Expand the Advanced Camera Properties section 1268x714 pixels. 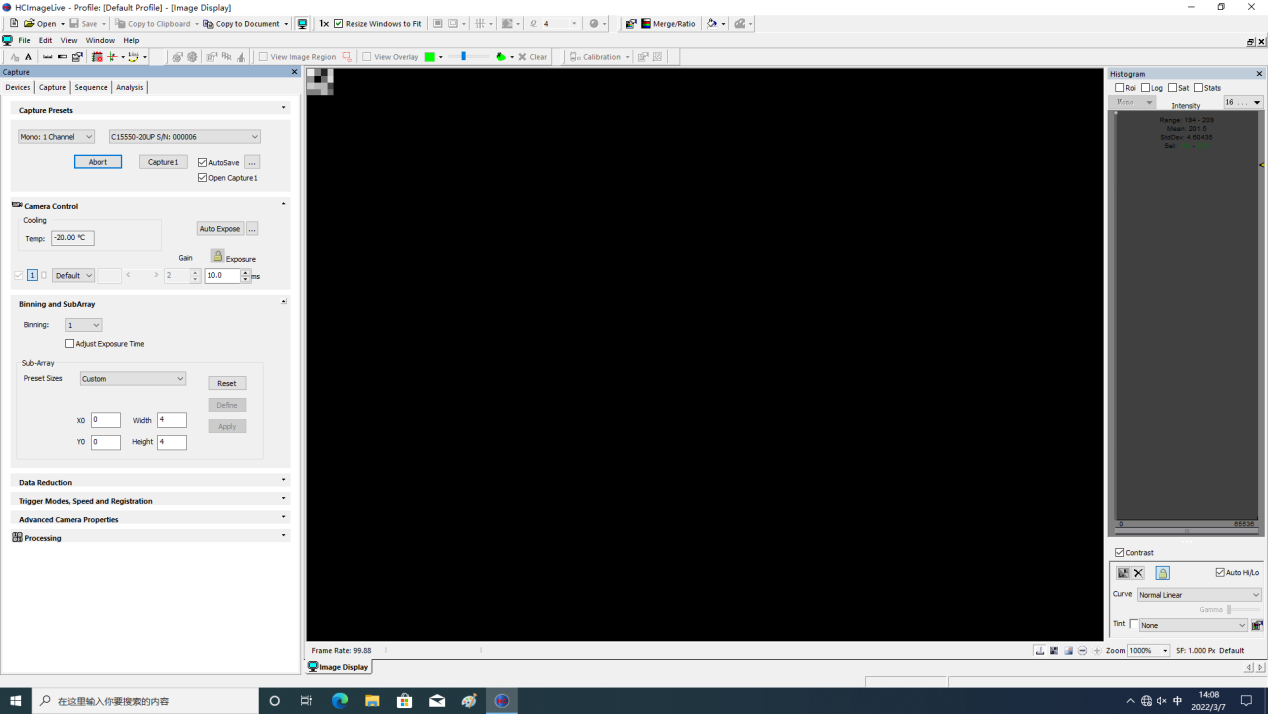coord(150,519)
